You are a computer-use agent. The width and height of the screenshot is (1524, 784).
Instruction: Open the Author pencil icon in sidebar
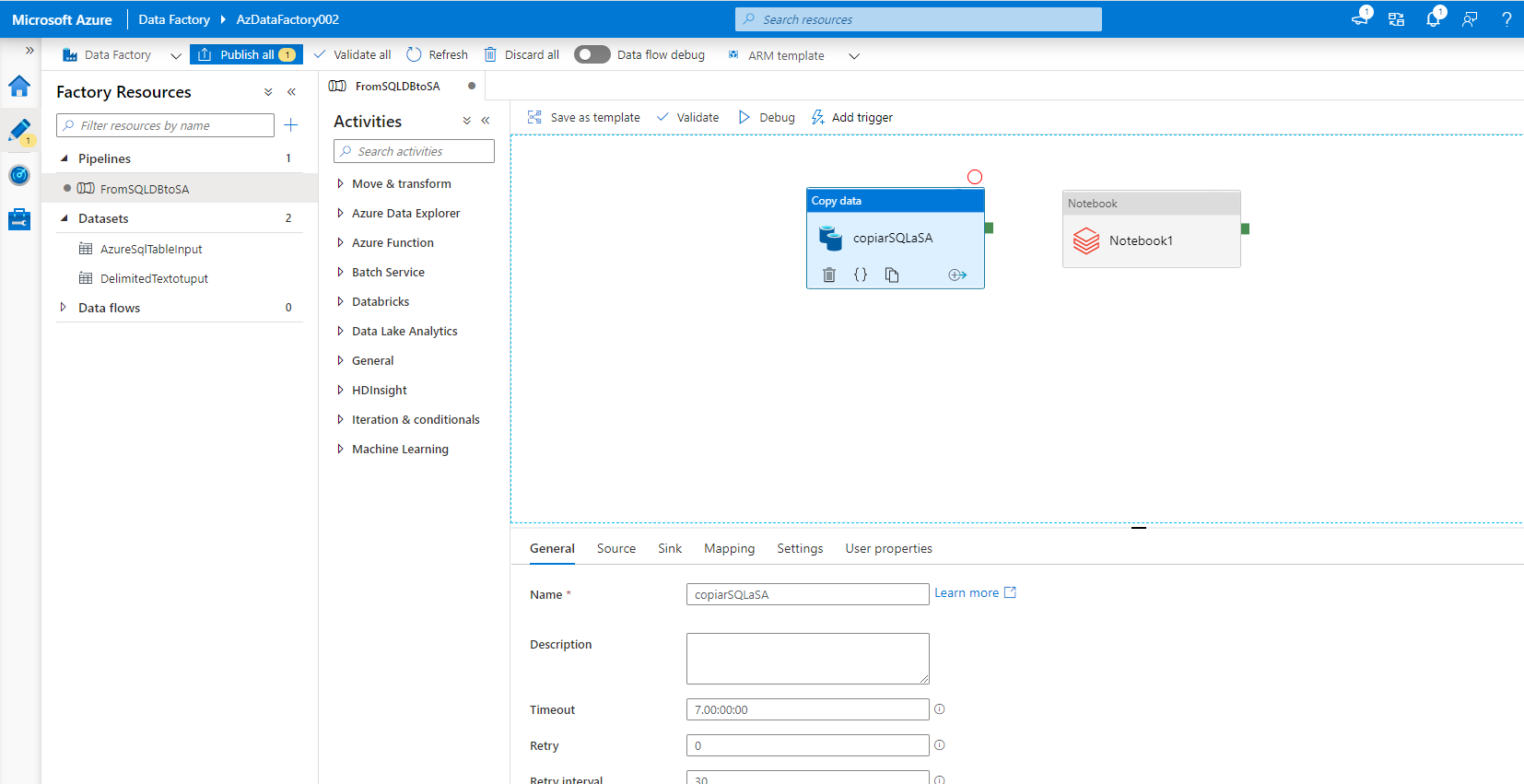pyautogui.click(x=19, y=131)
